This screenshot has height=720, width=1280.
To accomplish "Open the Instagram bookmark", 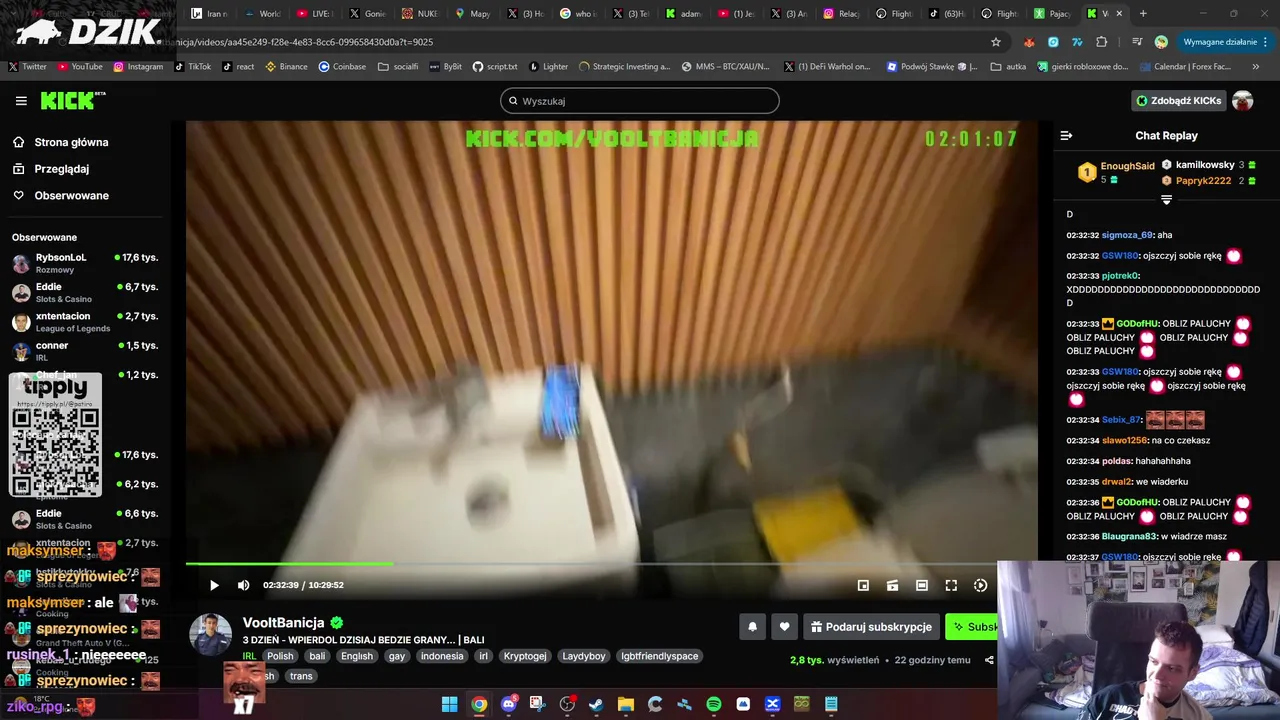I will 138,67.
